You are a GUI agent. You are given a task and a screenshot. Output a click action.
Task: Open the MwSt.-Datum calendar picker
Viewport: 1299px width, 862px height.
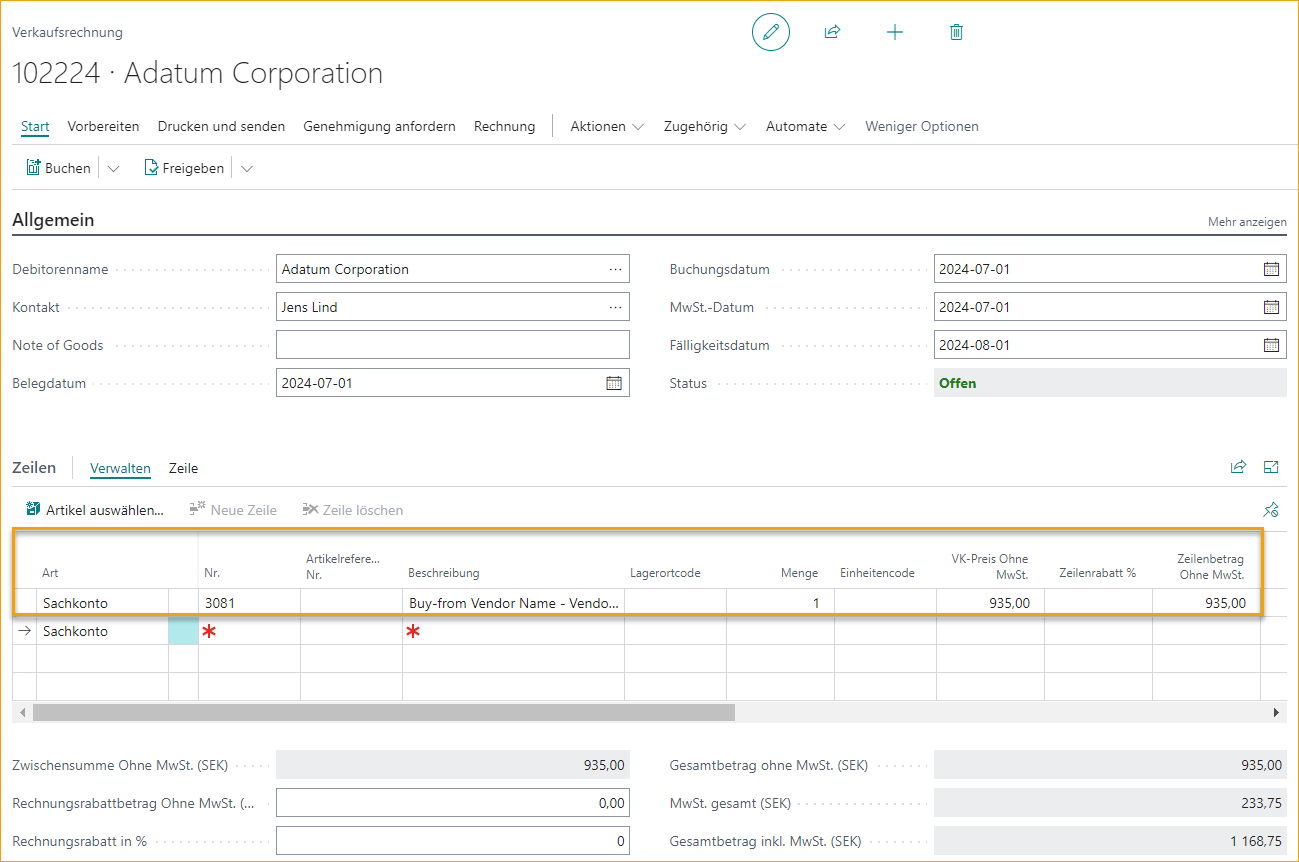click(x=1271, y=307)
